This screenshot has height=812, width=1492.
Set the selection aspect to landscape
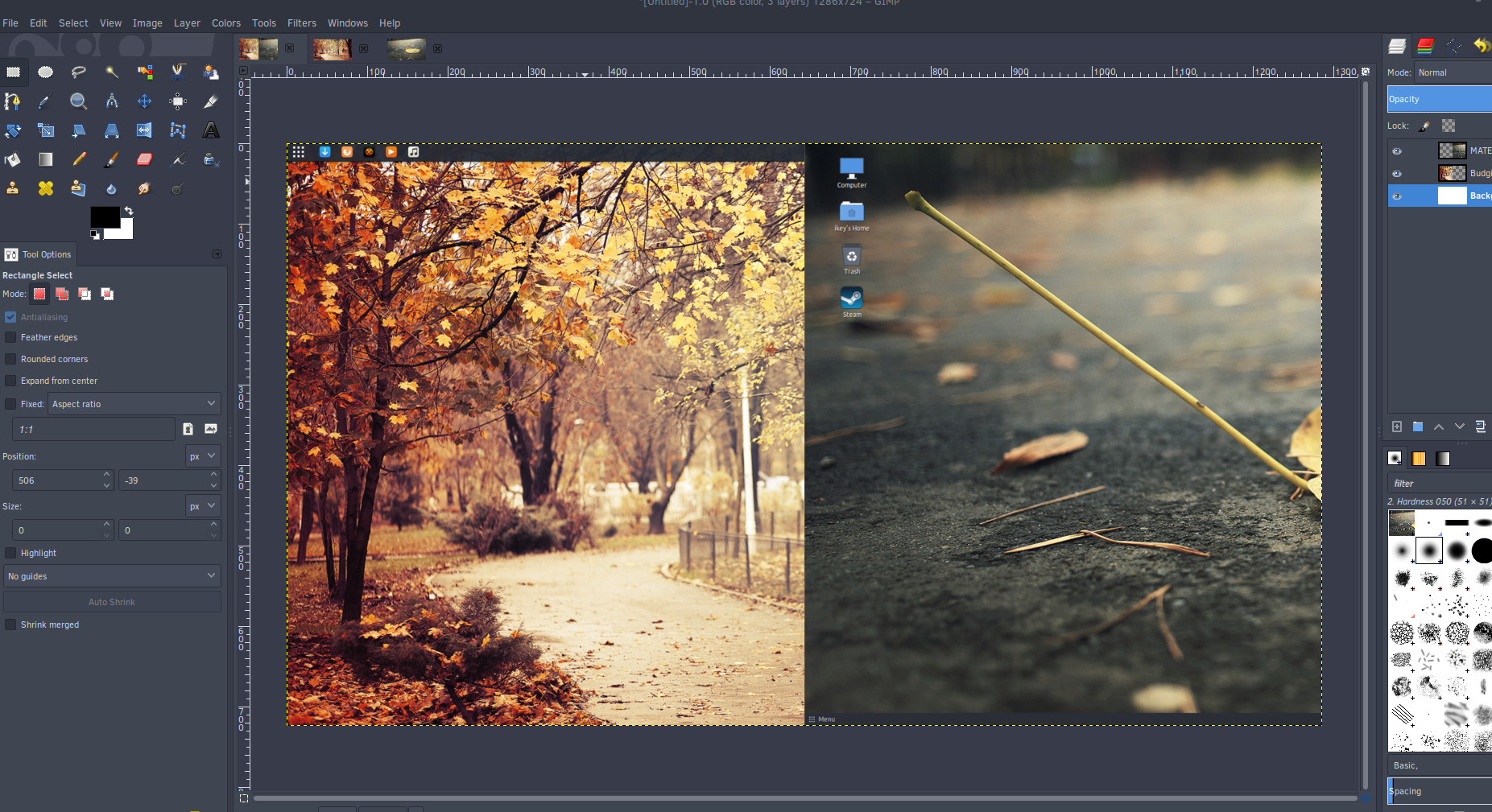(211, 429)
